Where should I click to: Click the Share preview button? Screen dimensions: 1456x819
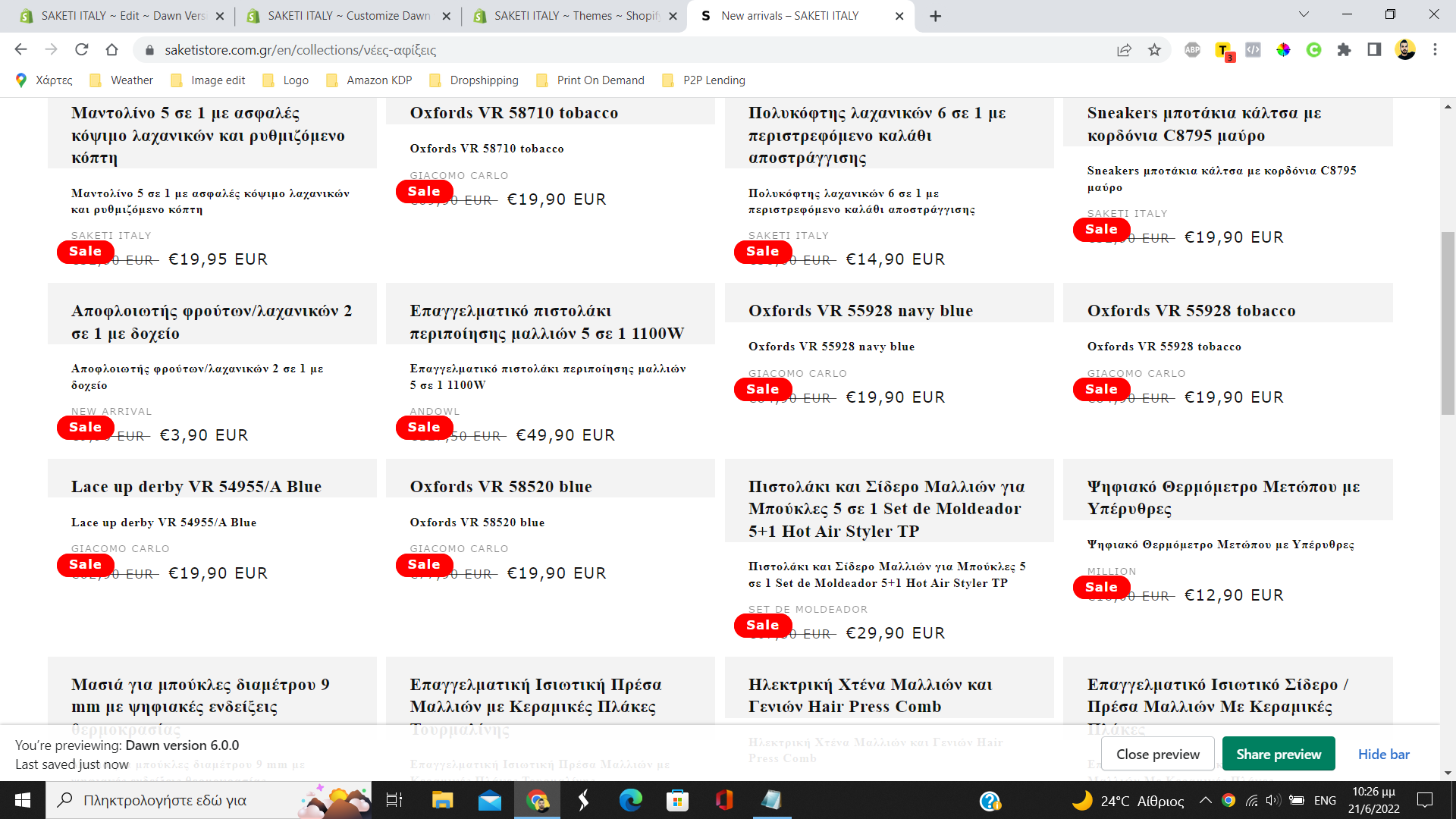click(1278, 754)
